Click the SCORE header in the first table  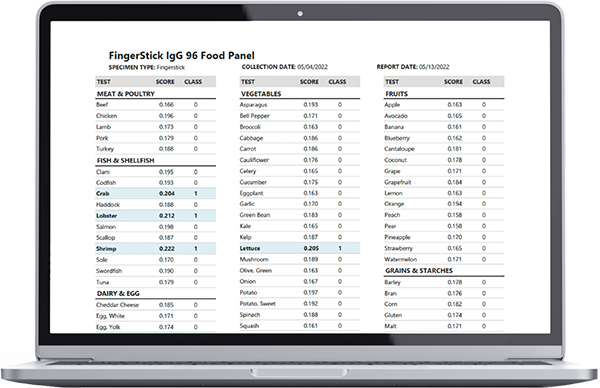pyautogui.click(x=165, y=82)
